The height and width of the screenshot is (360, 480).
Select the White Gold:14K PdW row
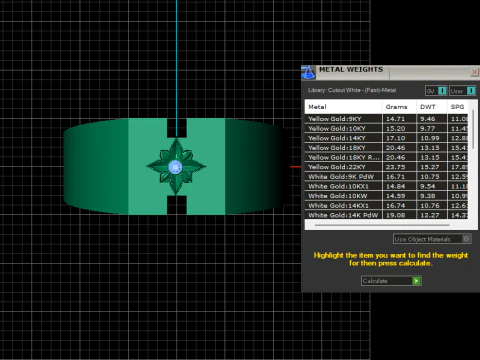386,215
